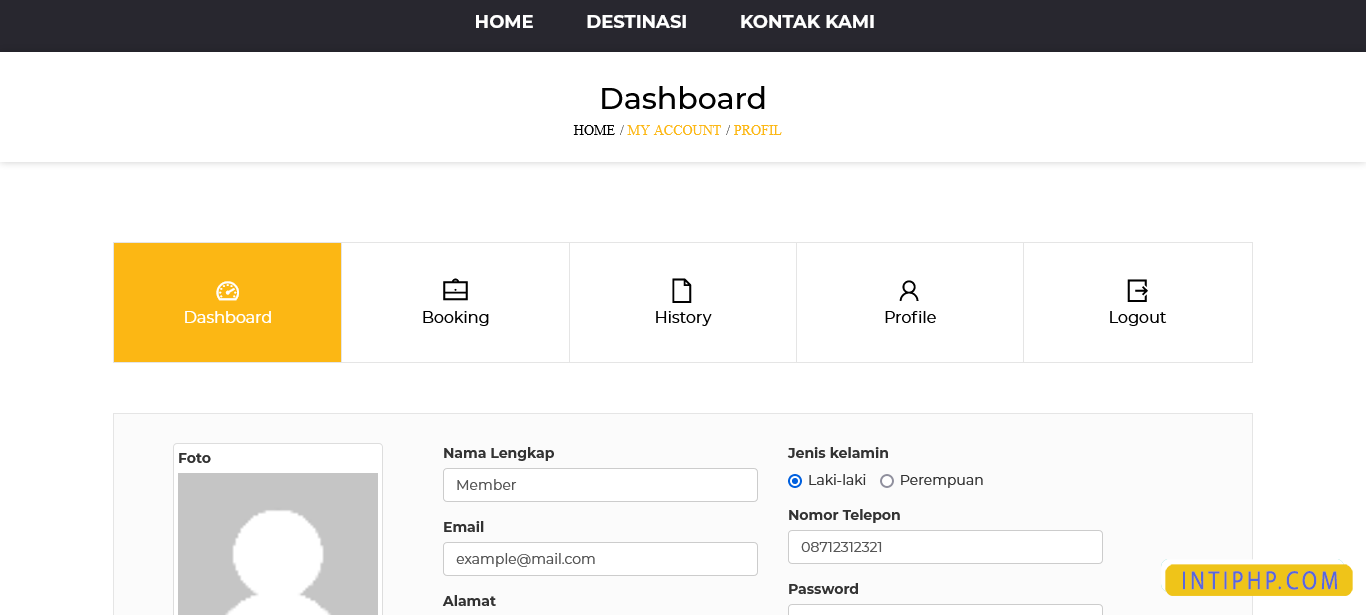Click the speedometer icon on the Dashboard tab
Screen dimensions: 1366x615
tap(227, 289)
